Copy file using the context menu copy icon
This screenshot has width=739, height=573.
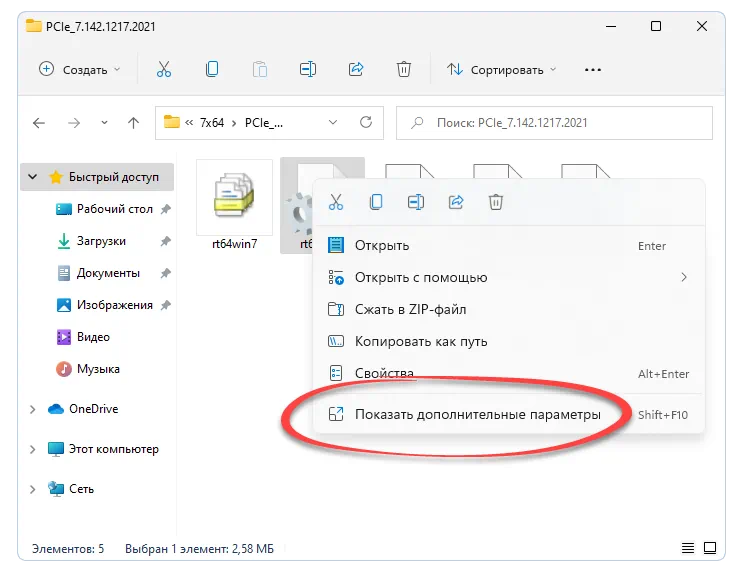[x=376, y=202]
